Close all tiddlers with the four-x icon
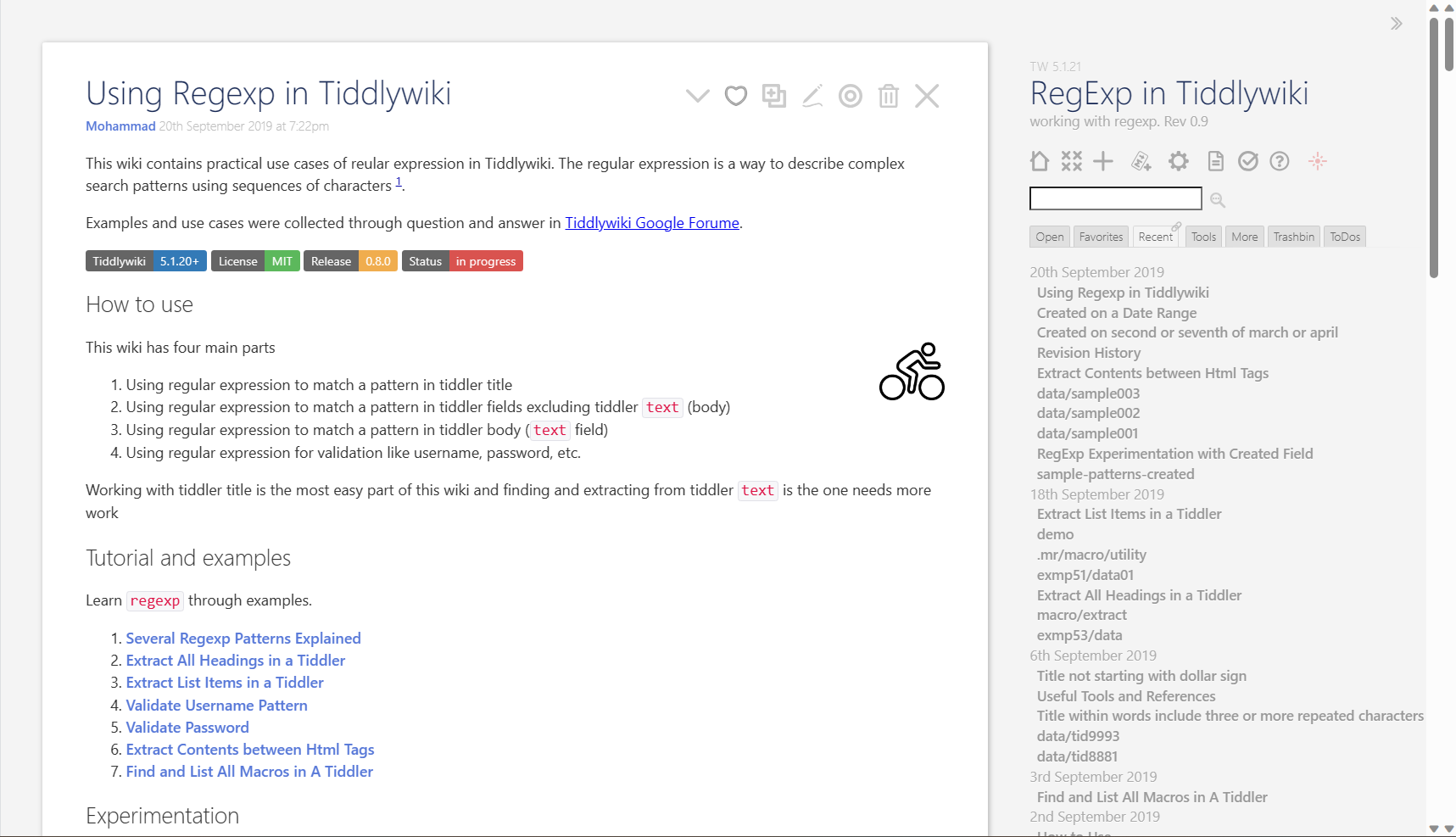 tap(1072, 161)
